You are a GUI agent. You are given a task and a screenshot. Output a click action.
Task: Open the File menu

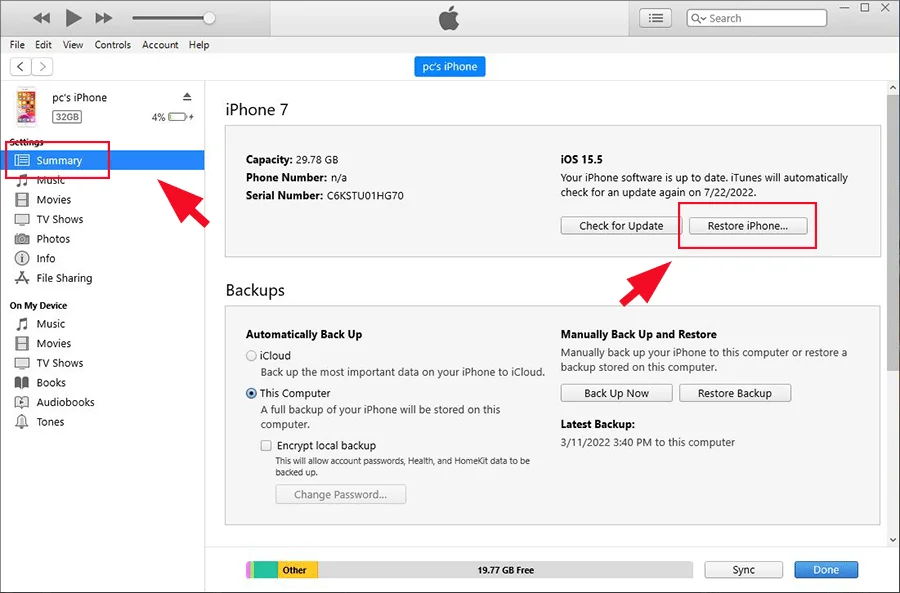pos(17,45)
